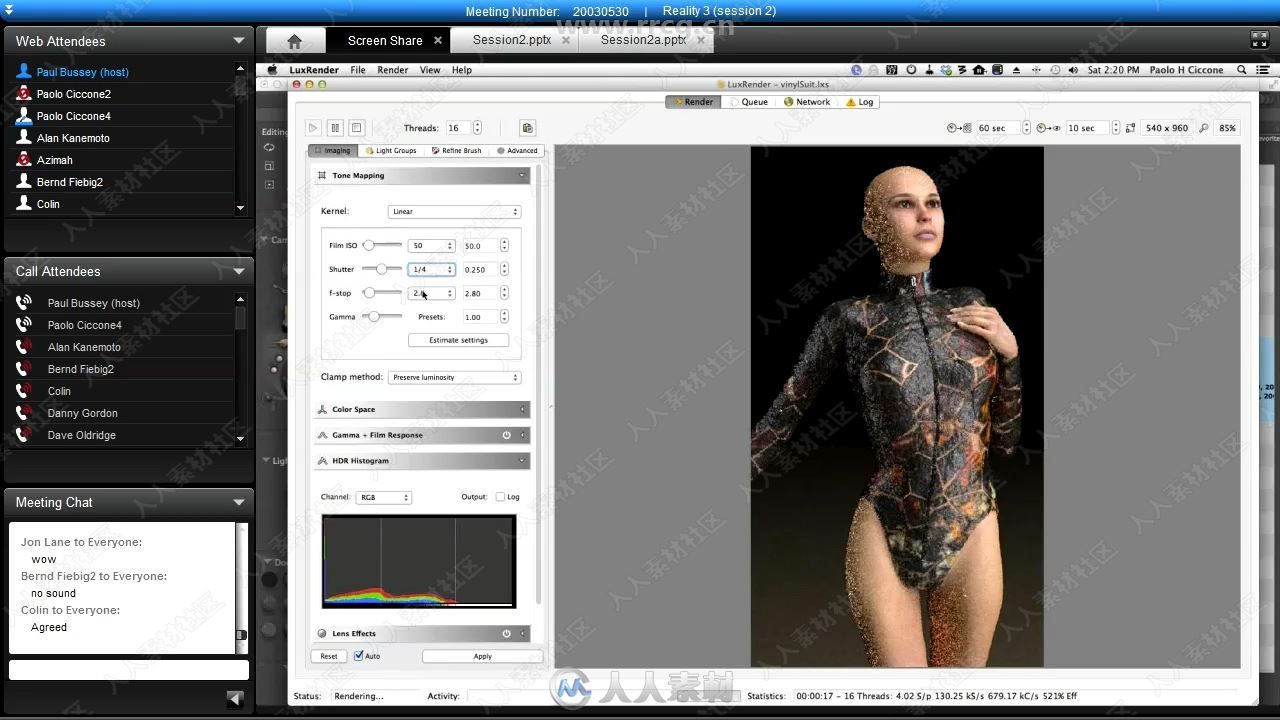Viewport: 1280px width, 720px height.
Task: Click the Gamma slider
Action: tap(382, 316)
